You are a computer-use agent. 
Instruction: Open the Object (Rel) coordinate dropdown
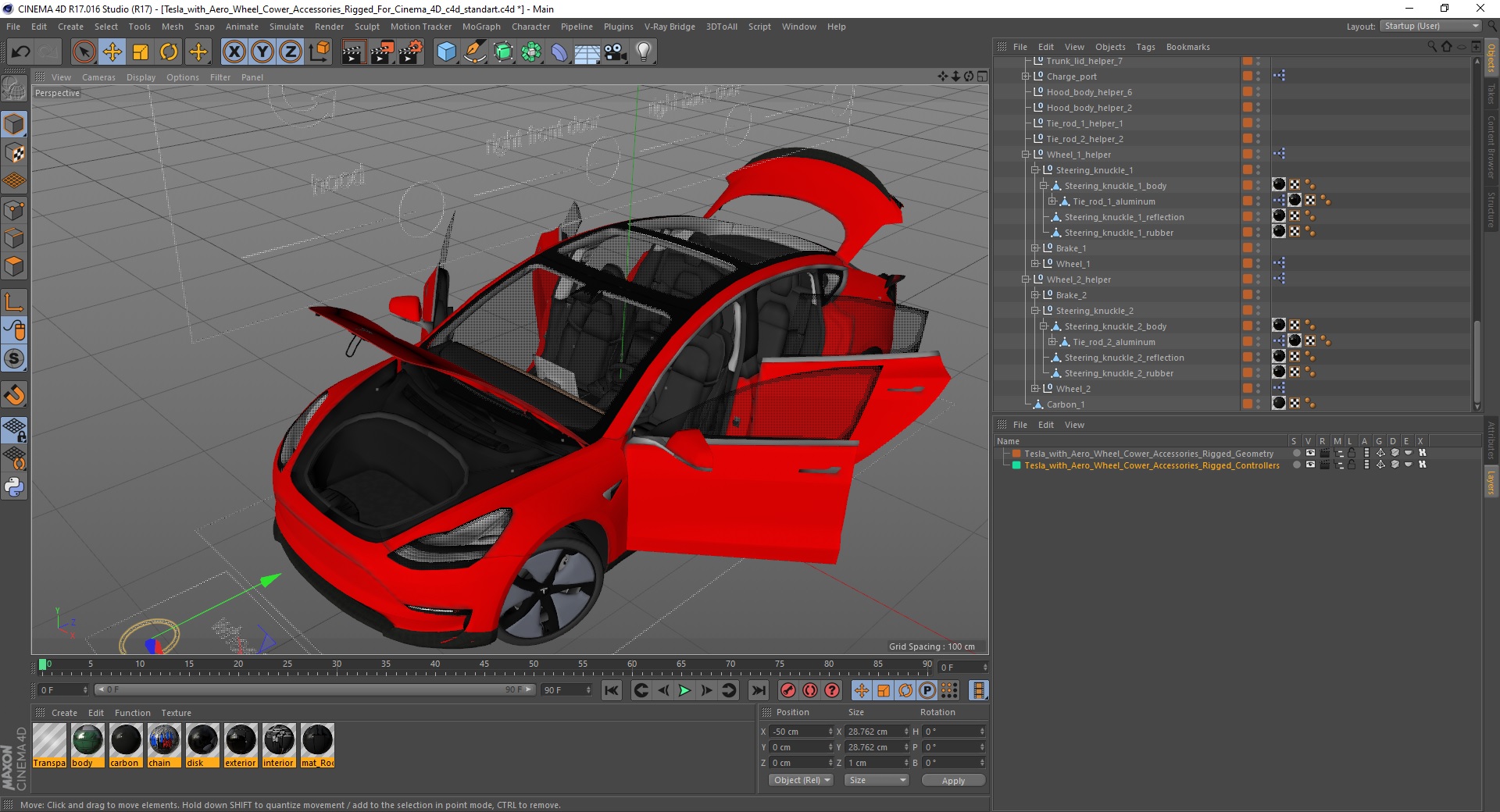[x=801, y=780]
